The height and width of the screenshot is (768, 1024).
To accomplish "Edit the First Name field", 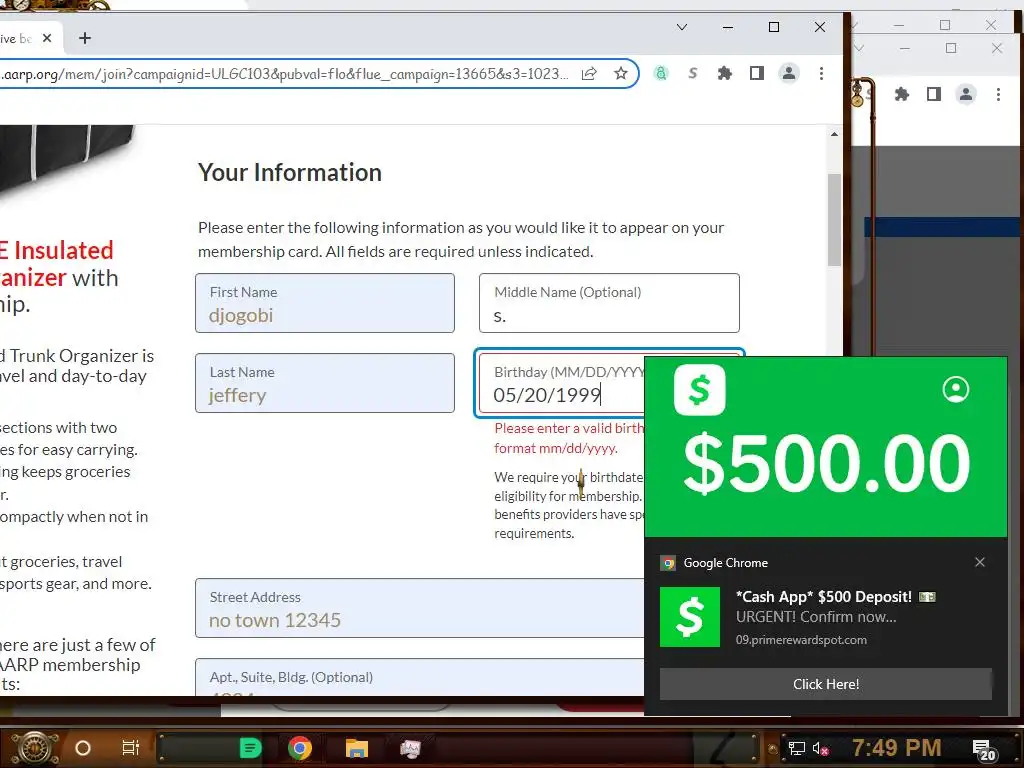I will pos(325,303).
